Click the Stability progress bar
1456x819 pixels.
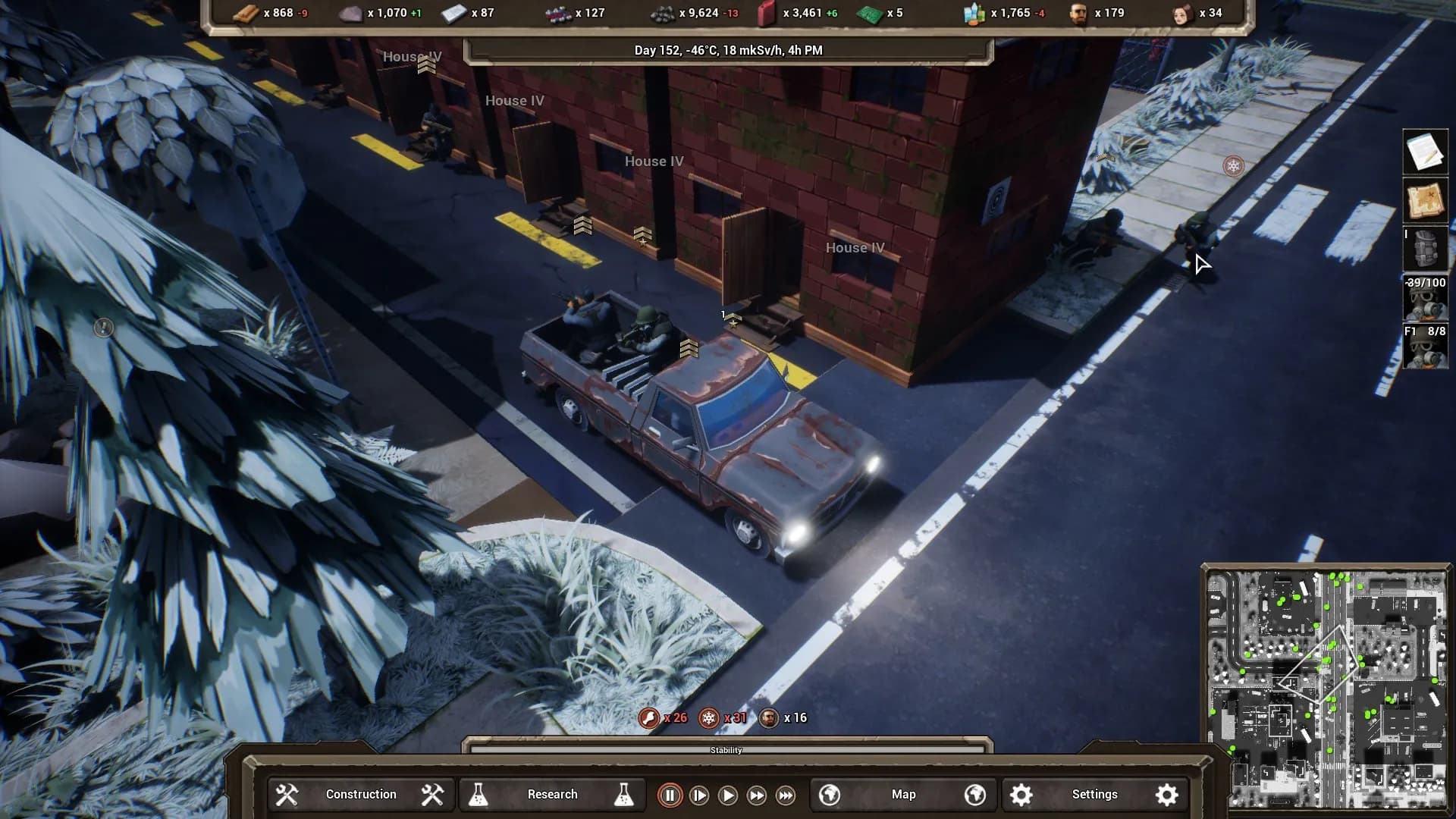pos(726,749)
